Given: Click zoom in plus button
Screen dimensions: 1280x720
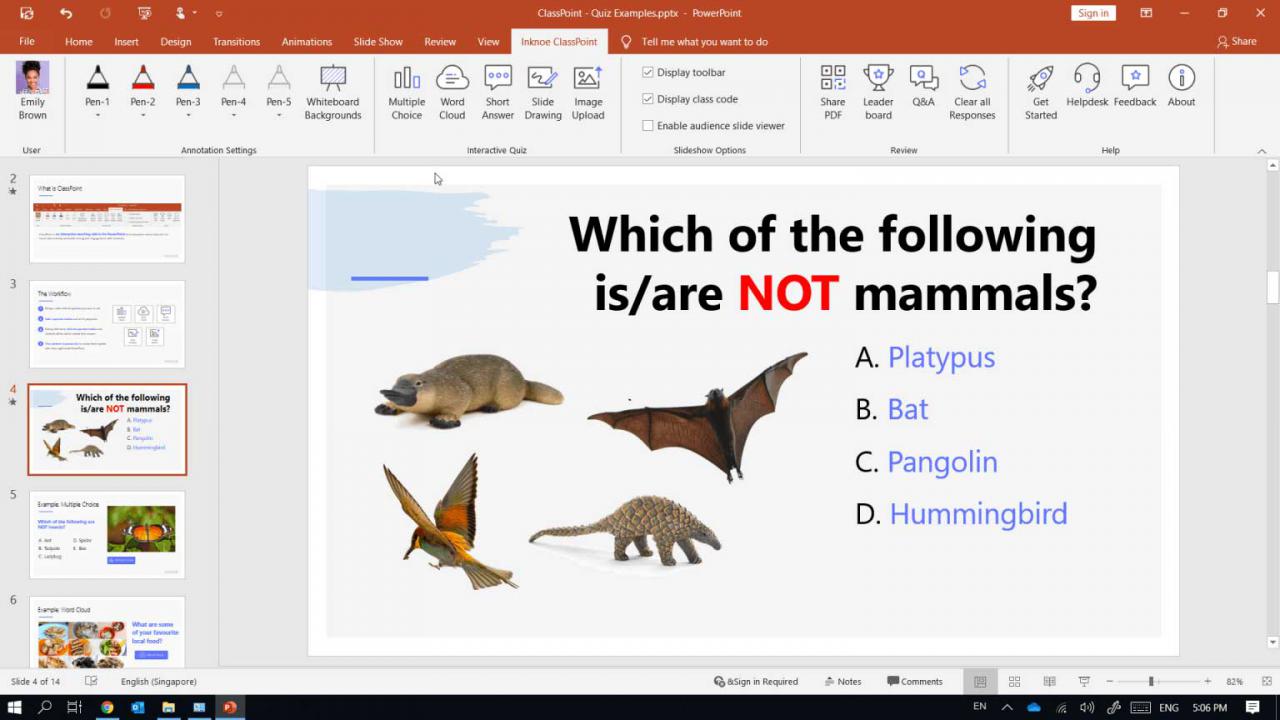Looking at the screenshot, I should pos(1207,681).
